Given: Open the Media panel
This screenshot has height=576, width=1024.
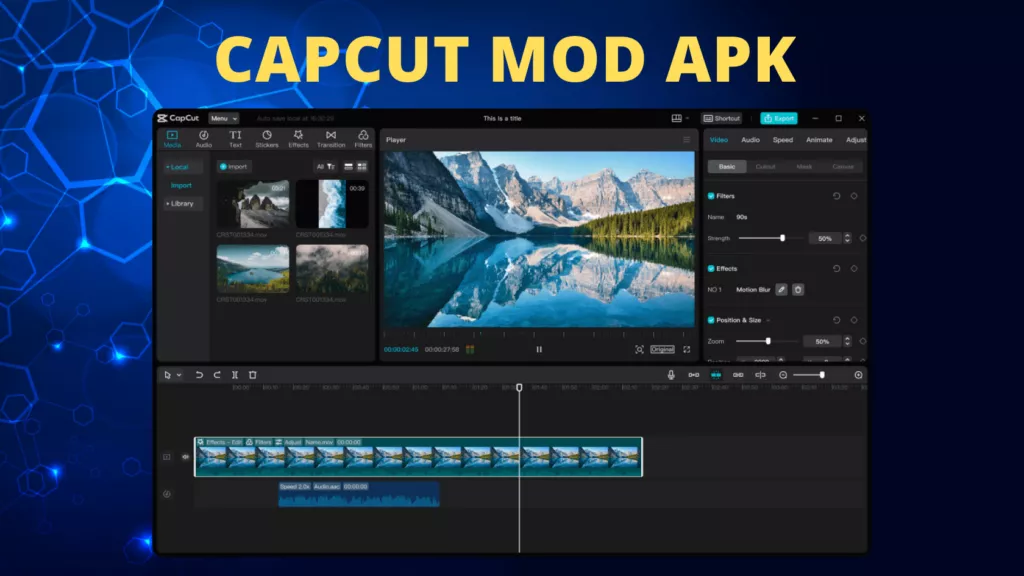Looking at the screenshot, I should pos(172,138).
